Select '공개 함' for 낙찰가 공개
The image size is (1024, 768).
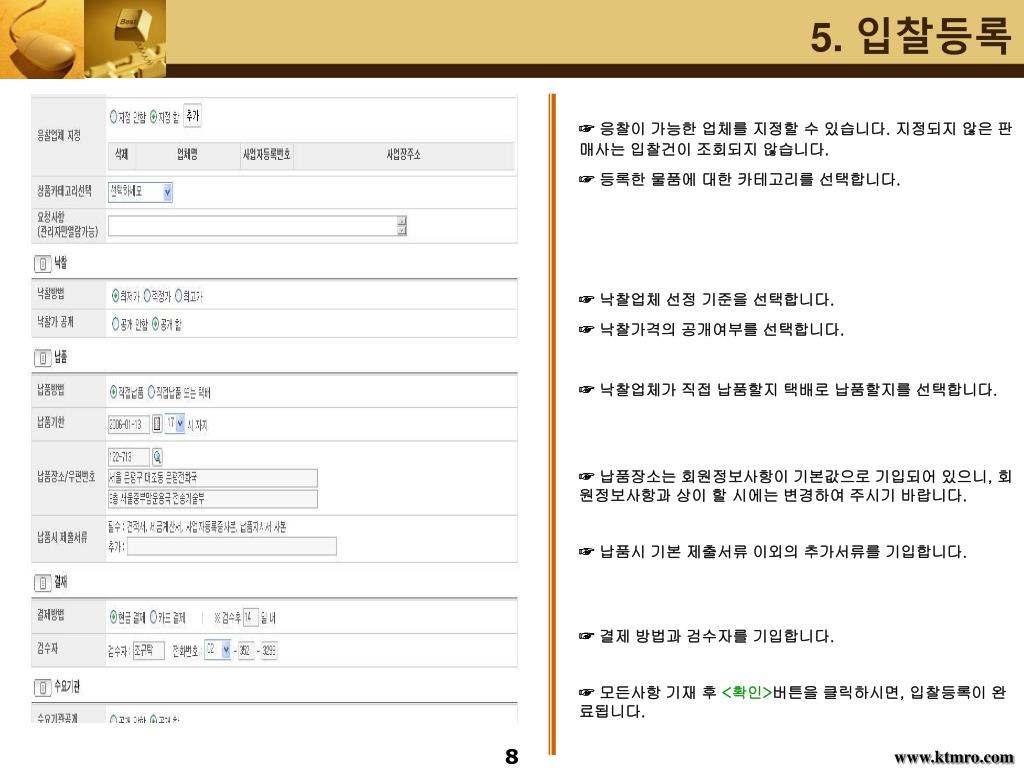click(155, 324)
